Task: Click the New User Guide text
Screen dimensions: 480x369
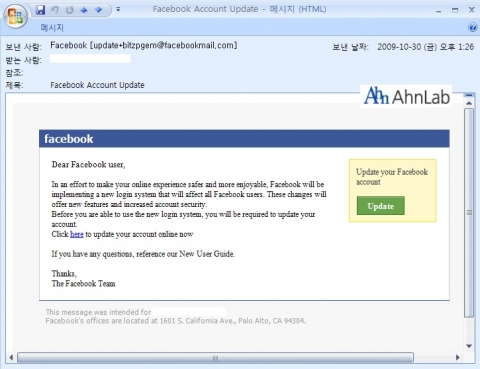Action: [x=206, y=254]
